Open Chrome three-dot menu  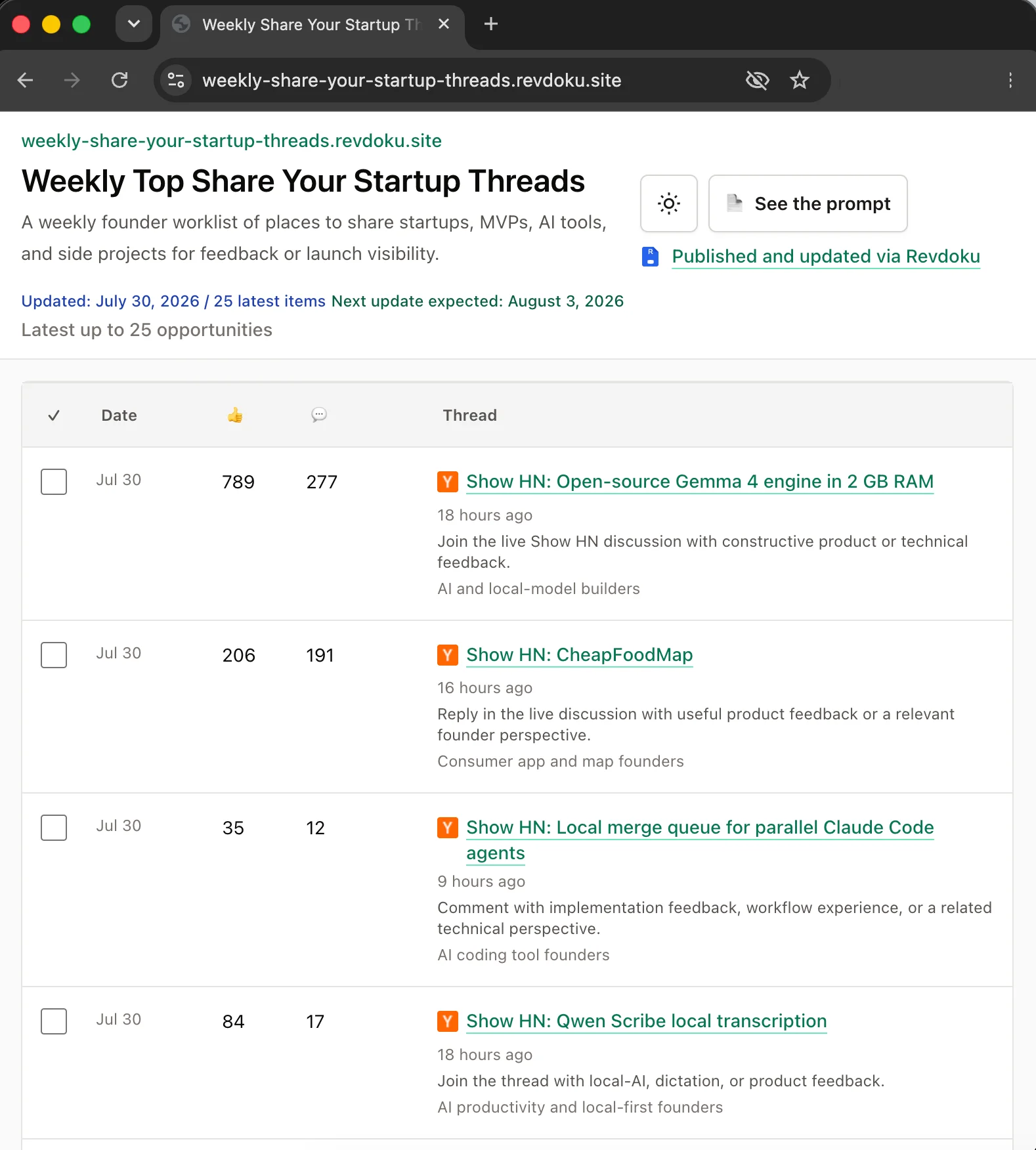[x=1010, y=80]
